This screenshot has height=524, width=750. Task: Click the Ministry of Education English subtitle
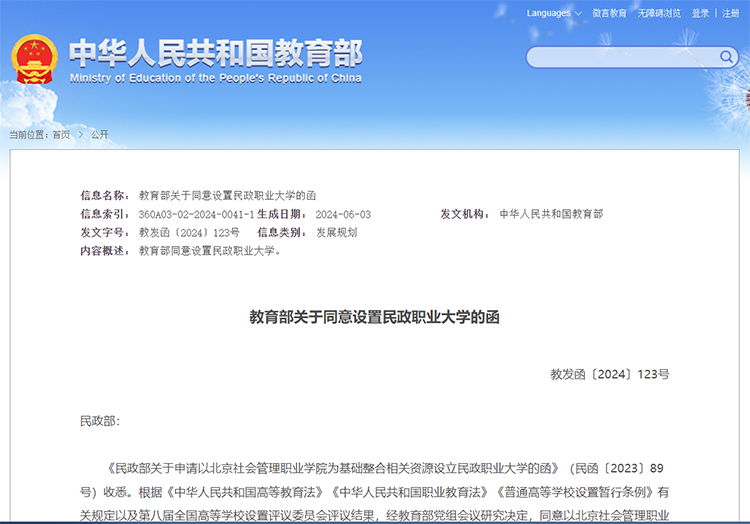point(215,78)
